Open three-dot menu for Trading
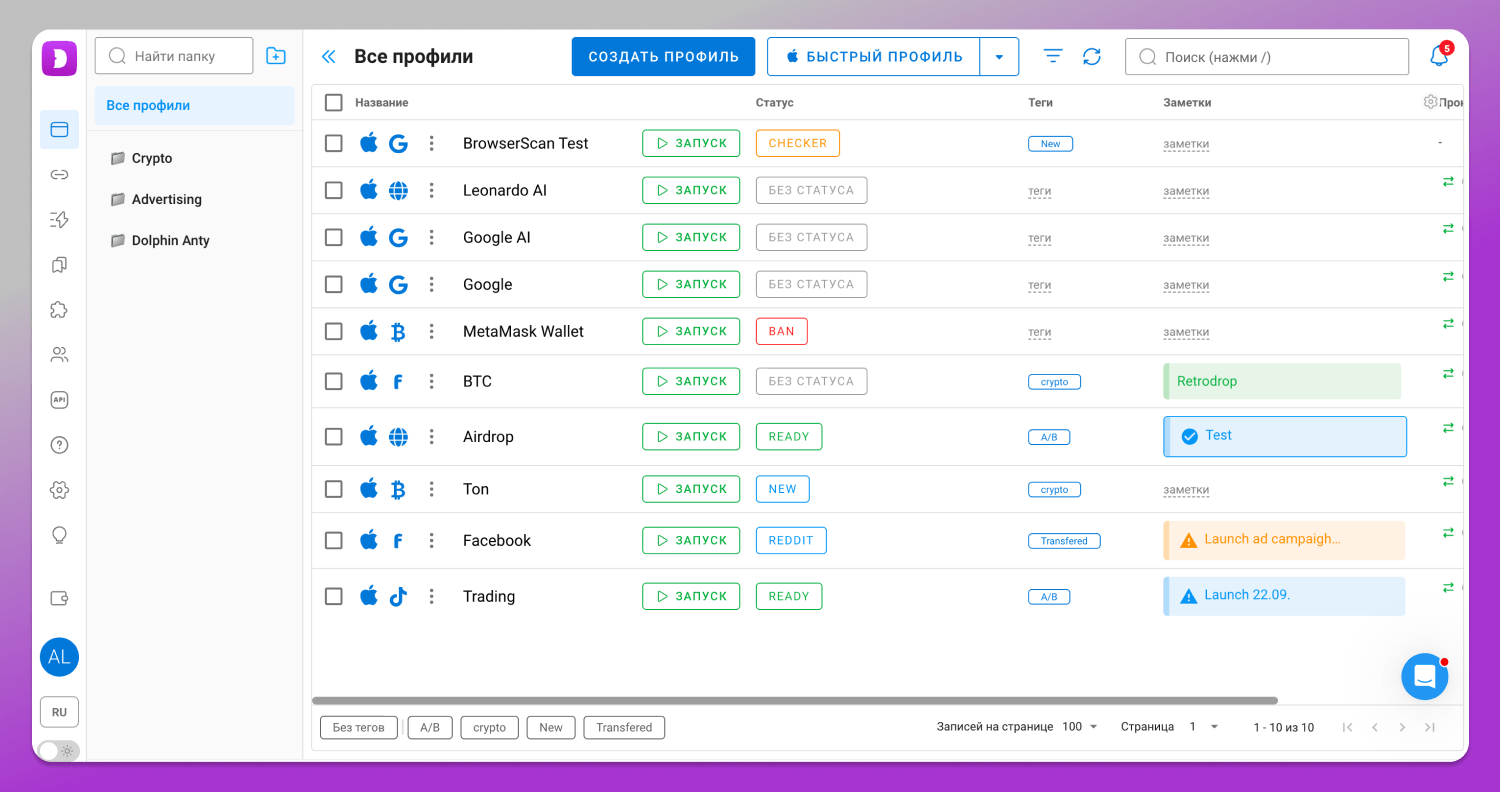This screenshot has width=1500, height=792. point(432,596)
